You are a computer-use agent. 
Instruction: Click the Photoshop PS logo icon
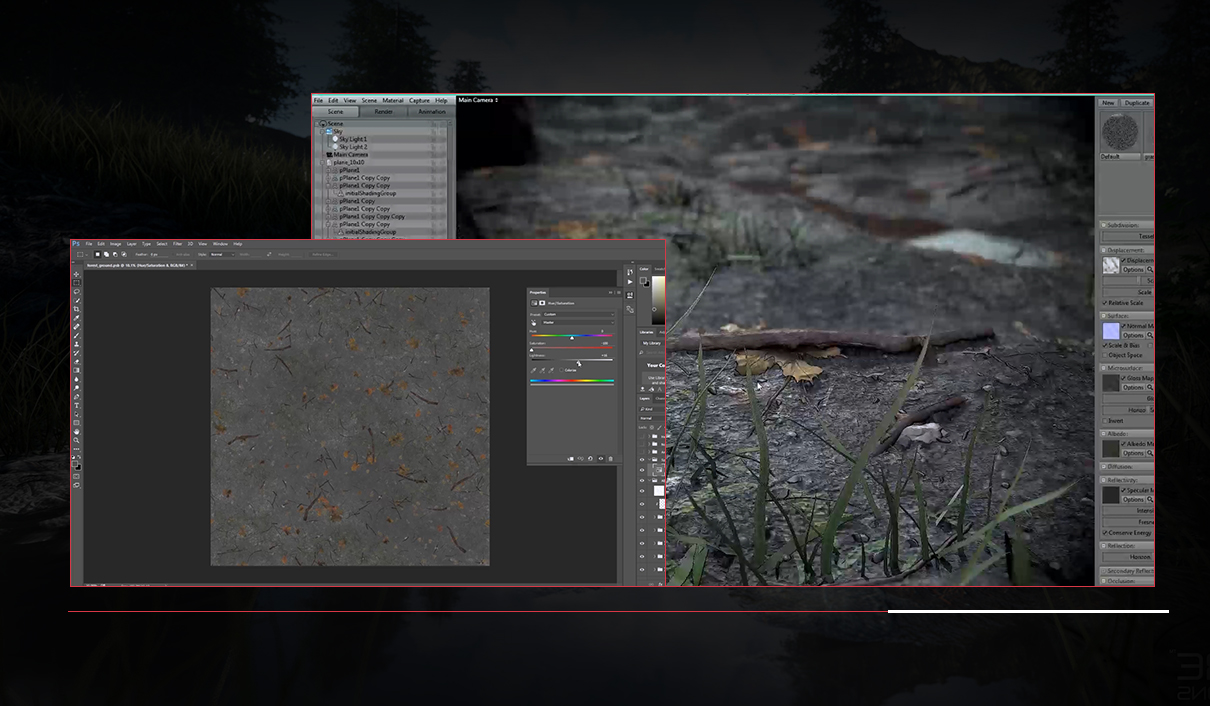[76, 244]
